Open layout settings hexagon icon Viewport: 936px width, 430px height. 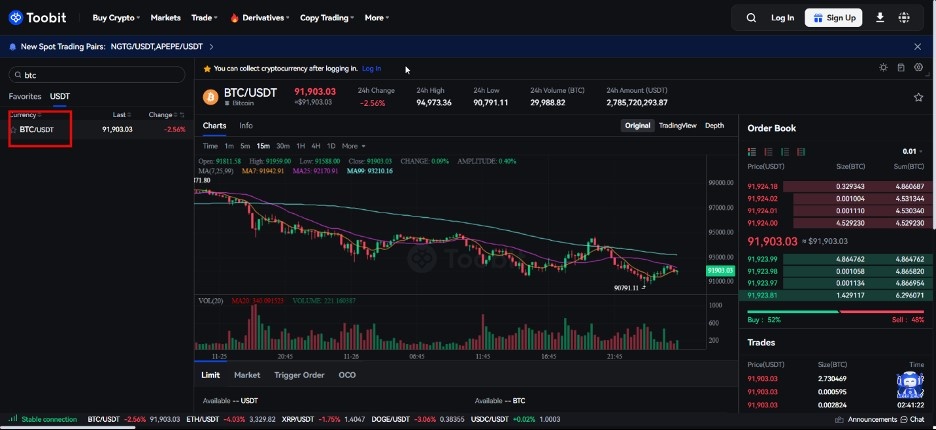coord(919,67)
